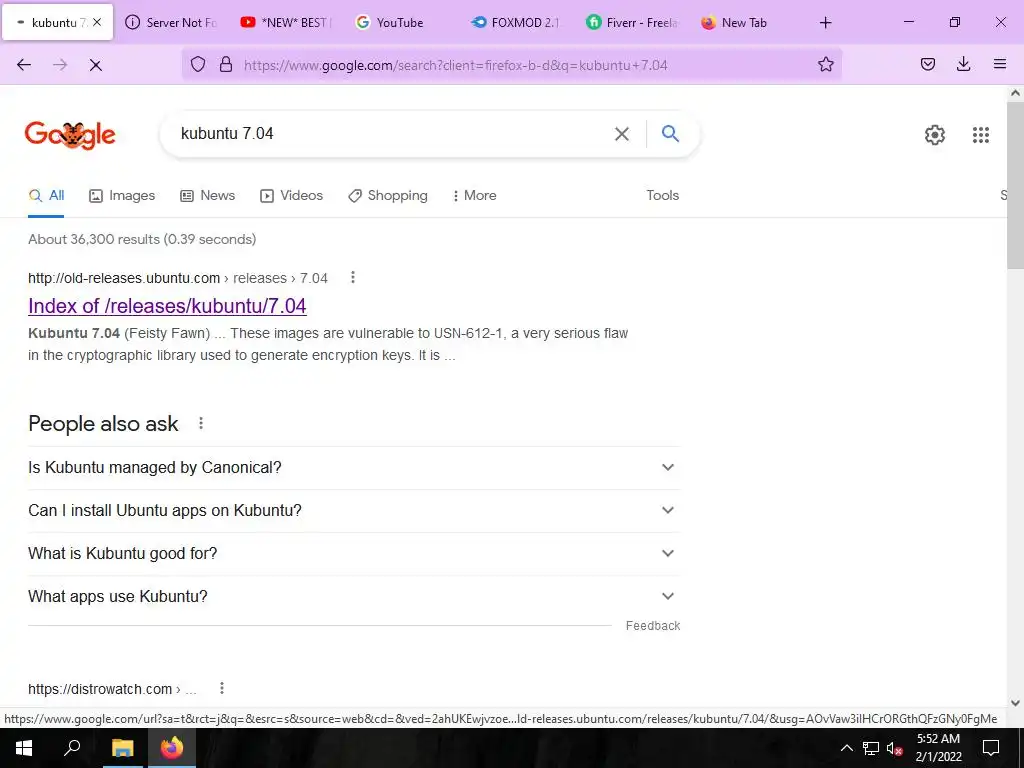Open the Windows Start menu
Image resolution: width=1024 pixels, height=768 pixels.
[24, 748]
